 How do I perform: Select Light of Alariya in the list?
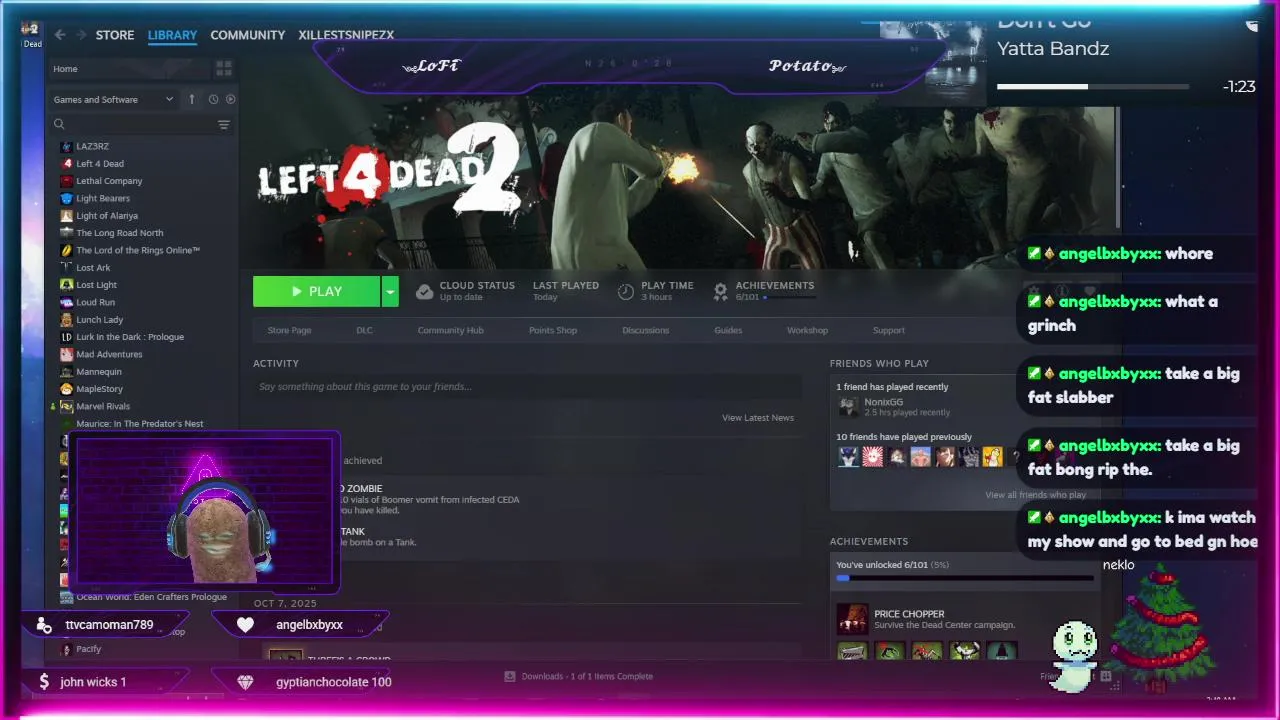pyautogui.click(x=107, y=216)
